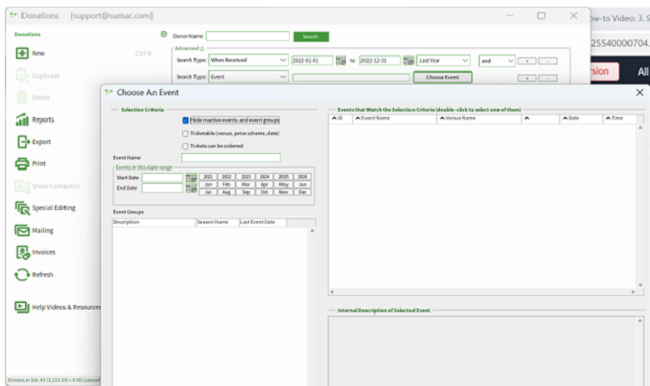Open the When Received search type dropdown
This screenshot has height=386, width=650.
[x=248, y=60]
